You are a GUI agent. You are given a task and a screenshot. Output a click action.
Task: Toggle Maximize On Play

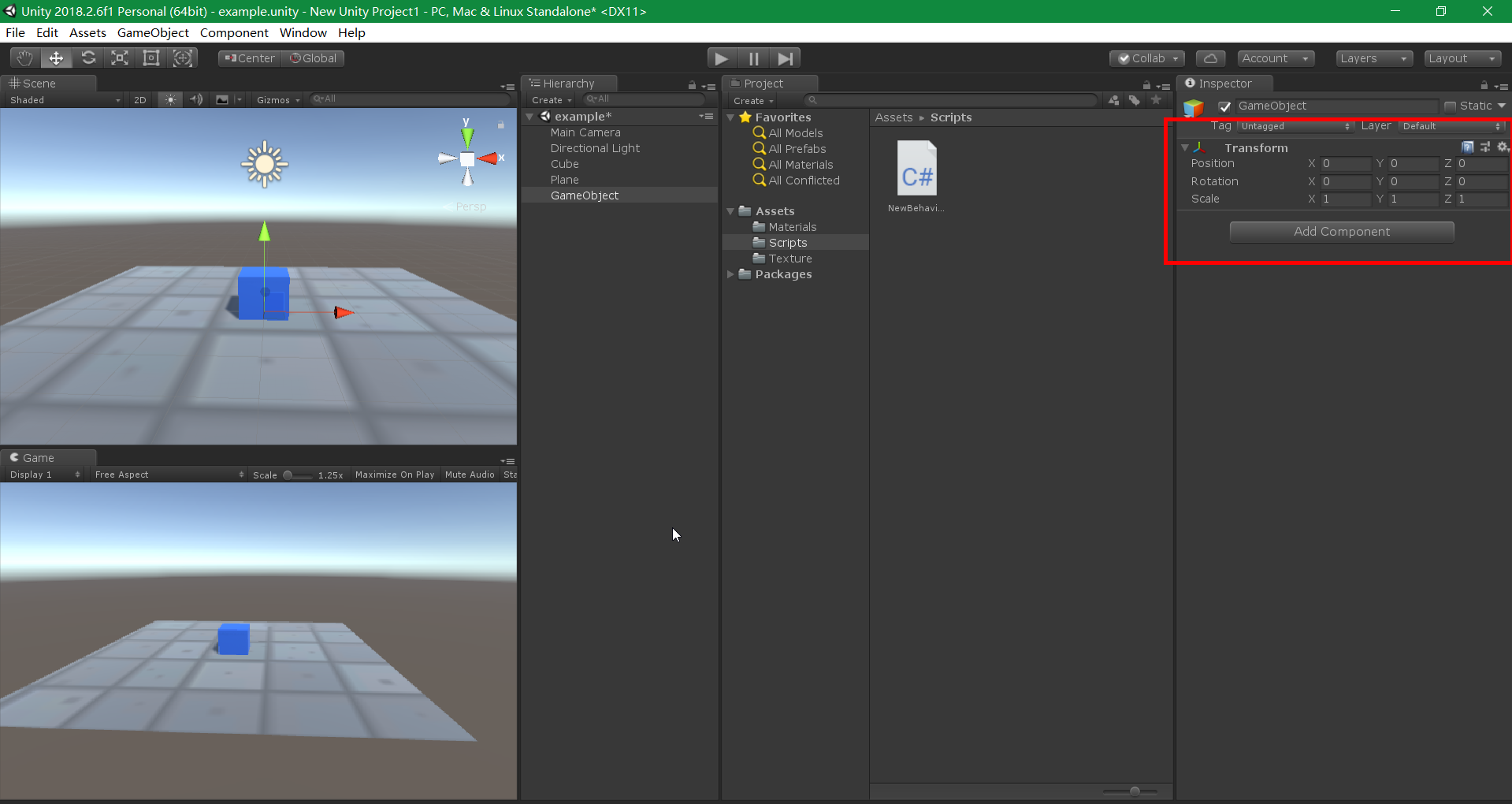(x=395, y=475)
